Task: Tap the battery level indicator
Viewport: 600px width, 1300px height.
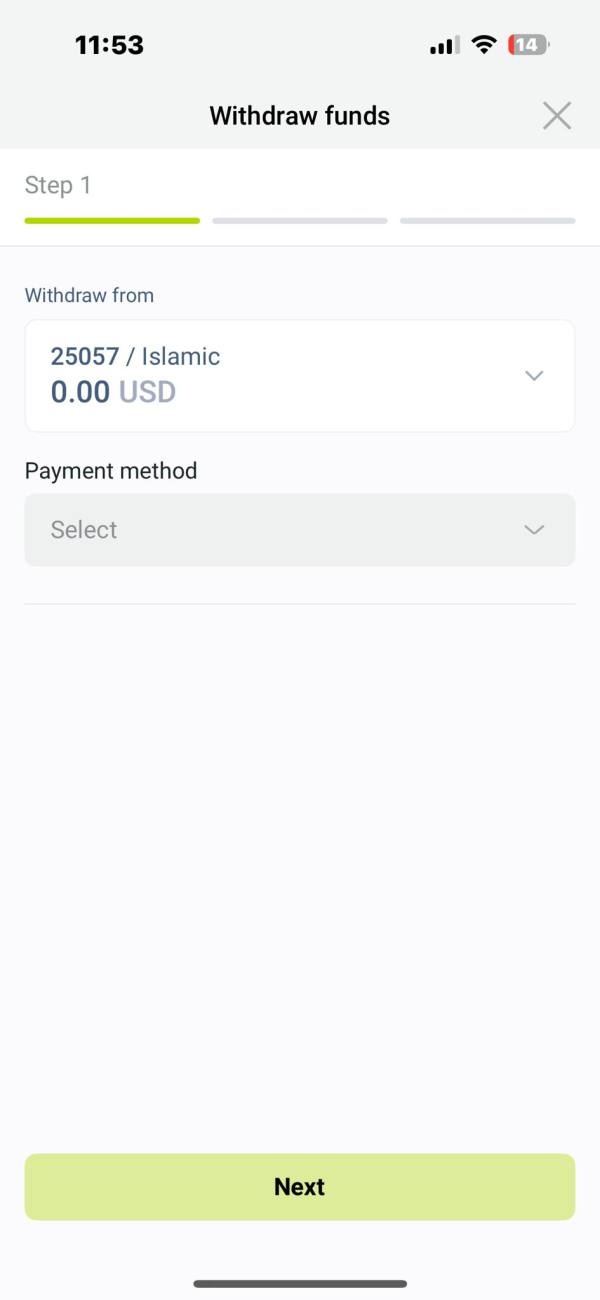Action: (x=528, y=45)
